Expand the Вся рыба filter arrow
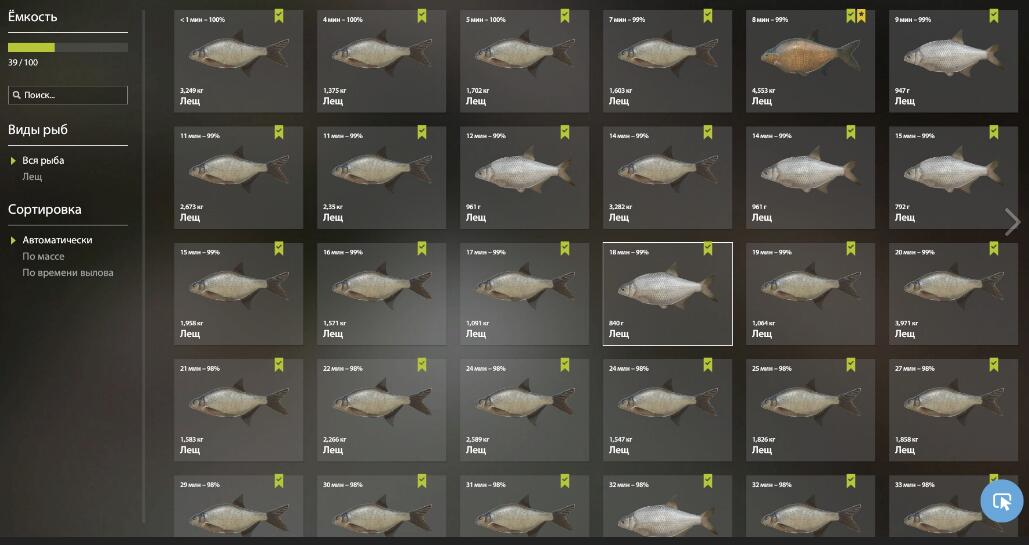Screen dimensions: 1029x545 [x=13, y=160]
